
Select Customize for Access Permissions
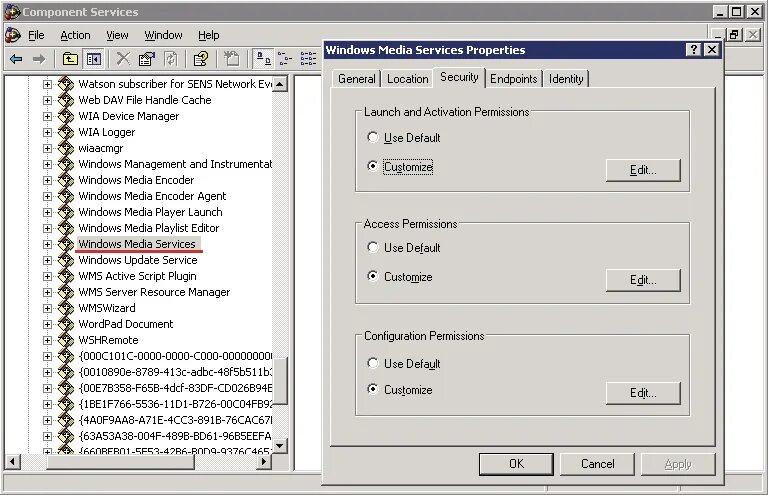pyautogui.click(x=373, y=276)
